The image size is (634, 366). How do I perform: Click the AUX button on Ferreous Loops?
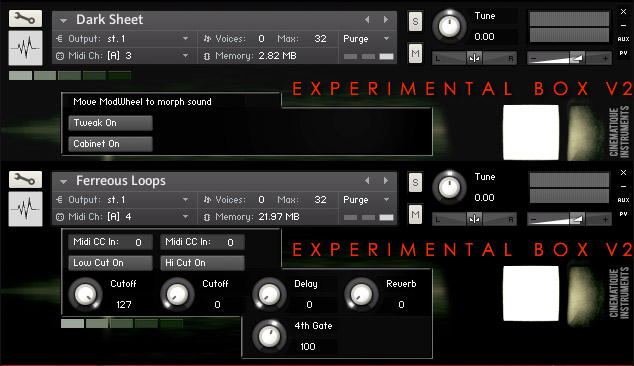click(x=623, y=200)
